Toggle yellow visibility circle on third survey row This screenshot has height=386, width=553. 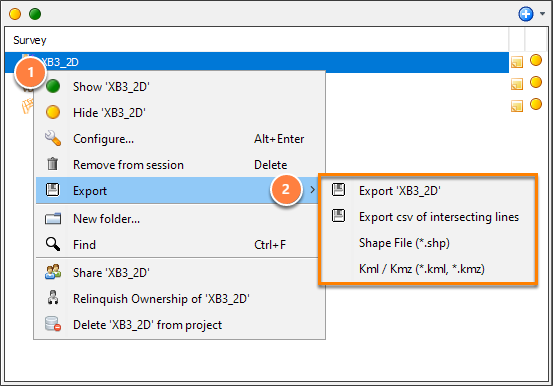pyautogui.click(x=536, y=104)
